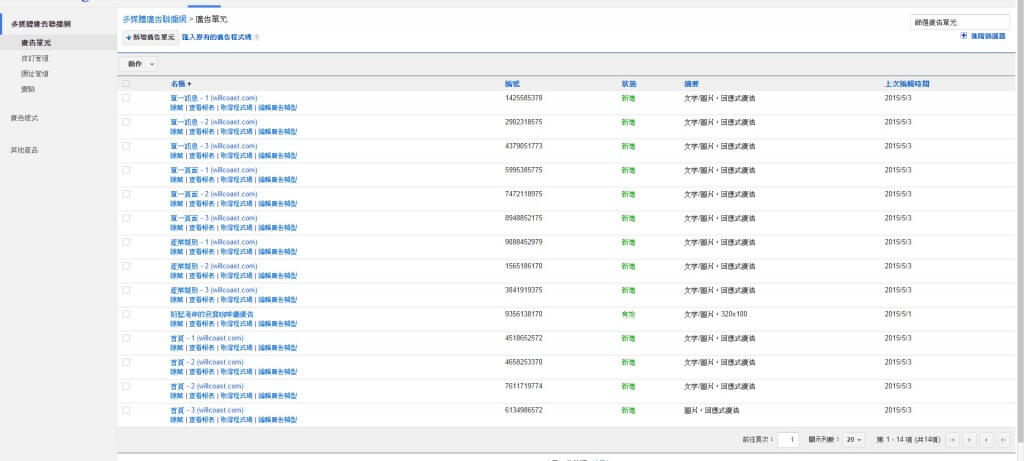
Task: Open the 匯入原有的廣告程式碼 link
Action: point(216,37)
